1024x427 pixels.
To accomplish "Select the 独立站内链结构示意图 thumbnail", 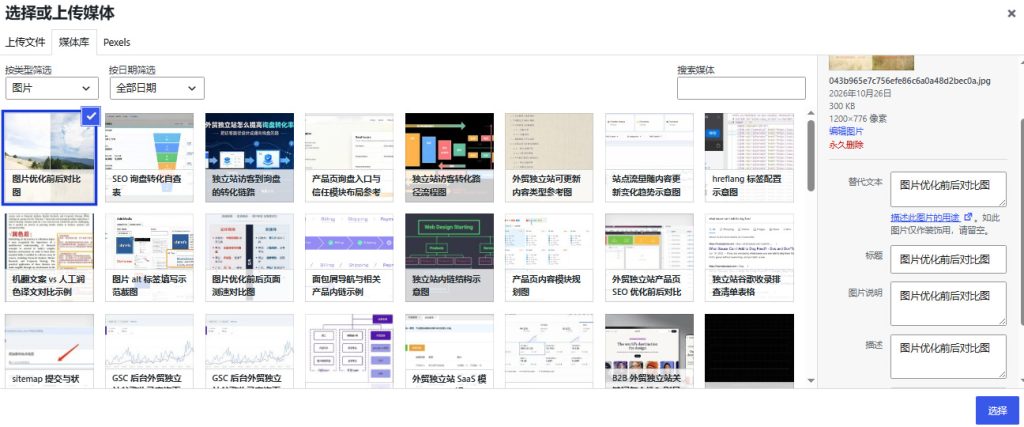I will click(449, 258).
